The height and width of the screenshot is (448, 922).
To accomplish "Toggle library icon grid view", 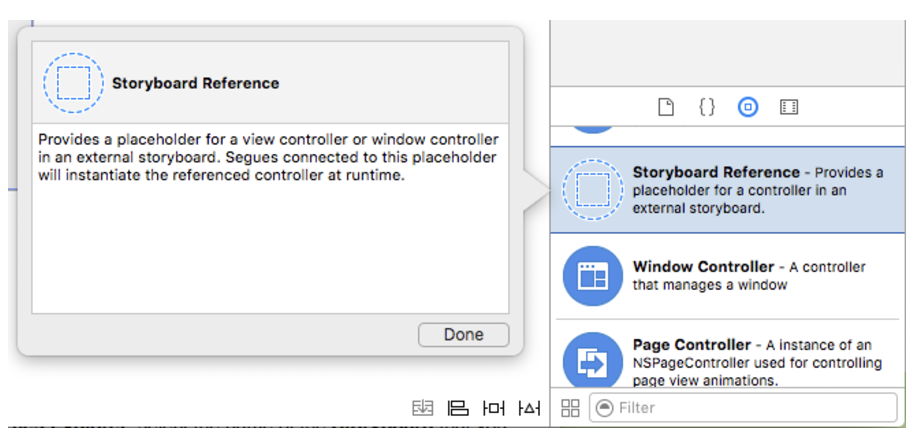I will tap(570, 408).
